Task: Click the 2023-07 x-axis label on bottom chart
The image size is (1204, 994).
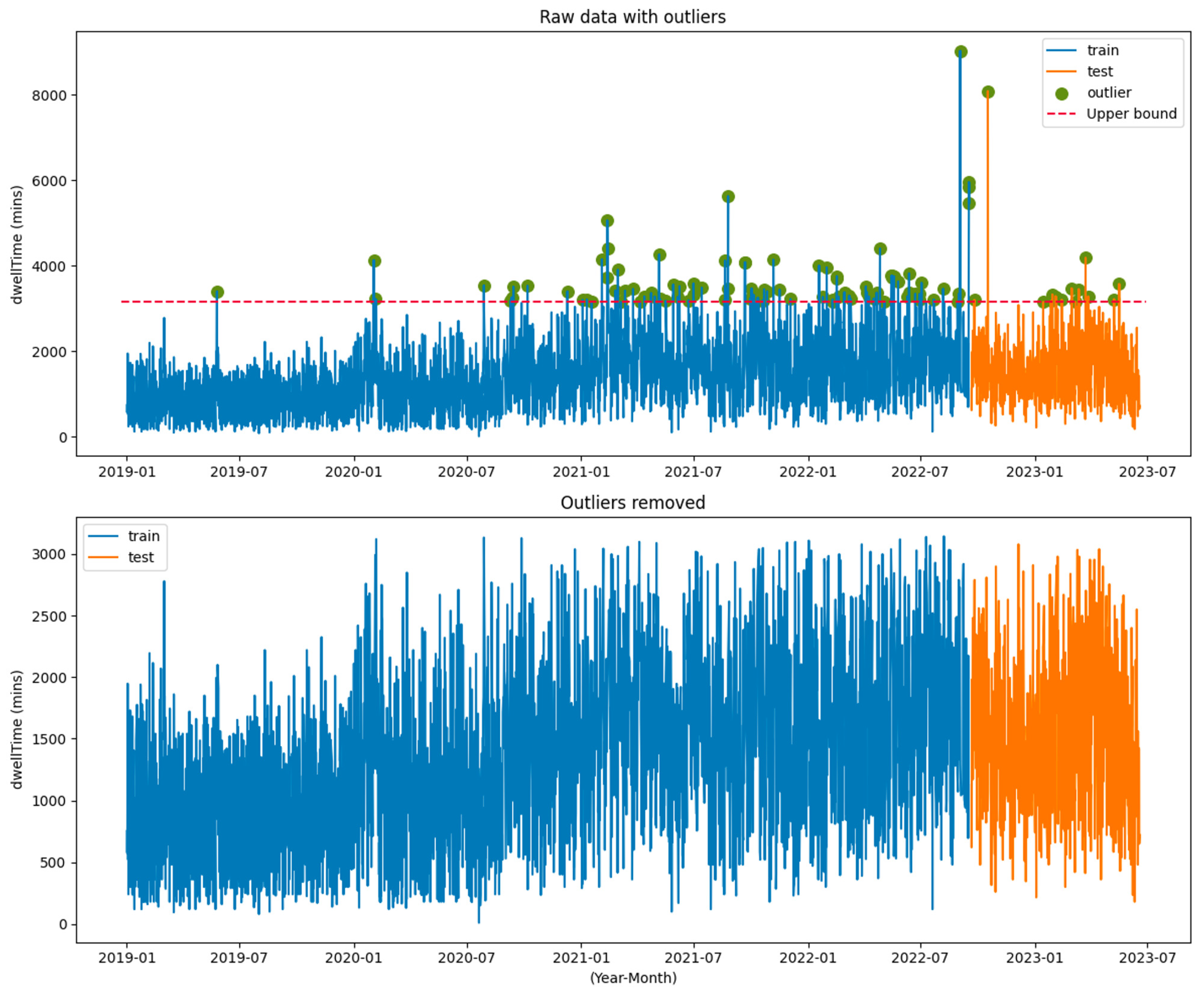Action: (x=1147, y=957)
